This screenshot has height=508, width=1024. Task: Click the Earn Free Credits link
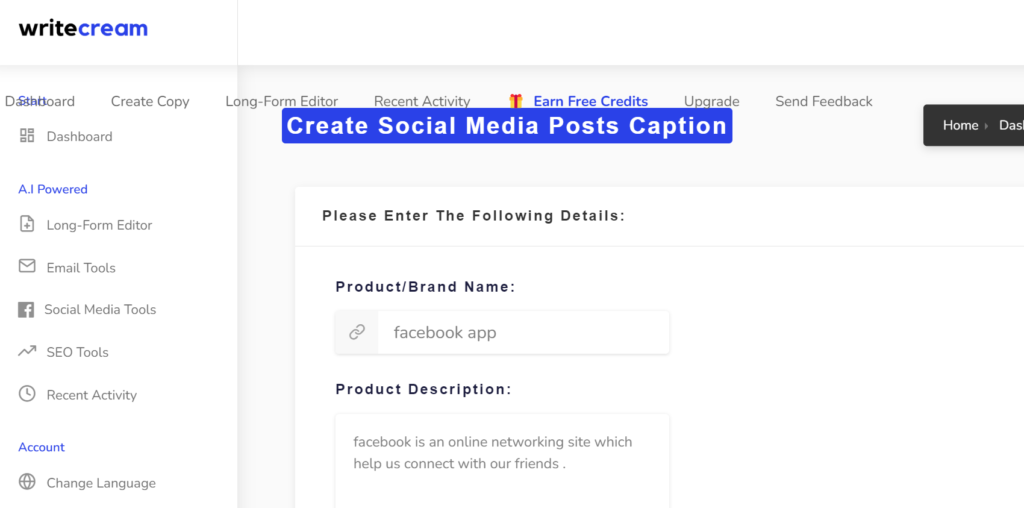coord(590,101)
